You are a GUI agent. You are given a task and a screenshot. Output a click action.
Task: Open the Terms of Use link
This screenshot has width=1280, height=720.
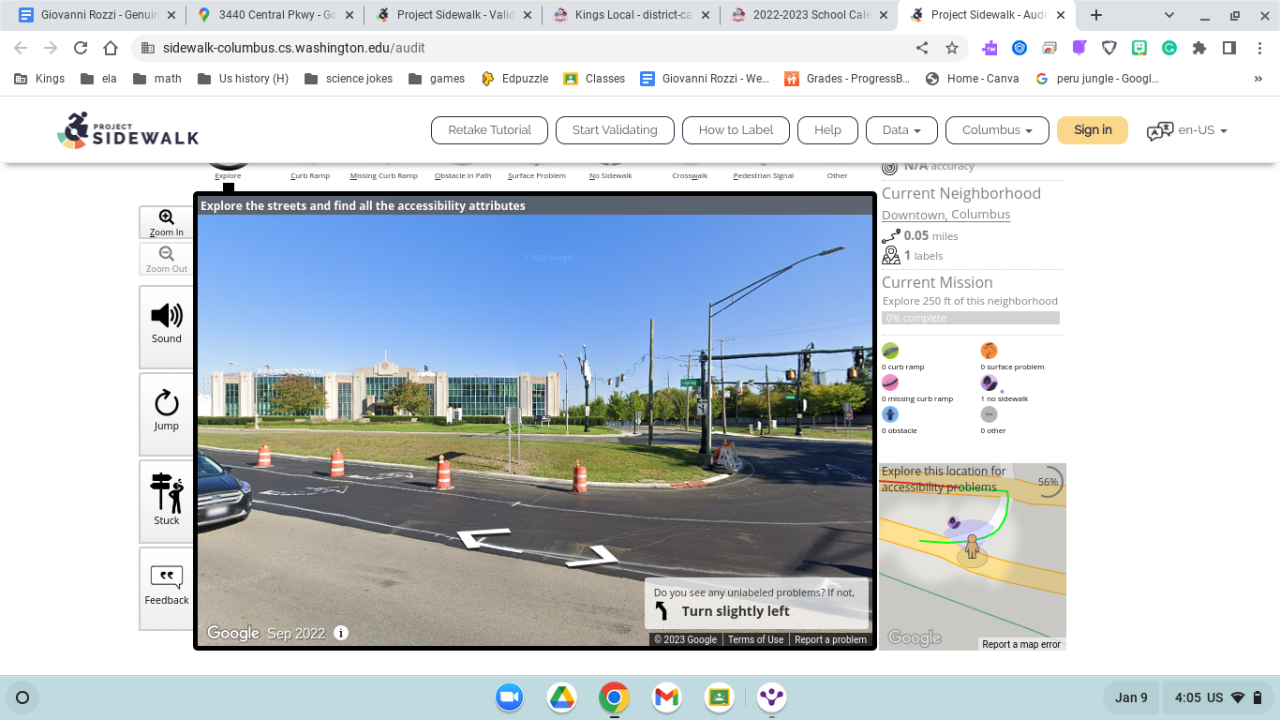(755, 640)
